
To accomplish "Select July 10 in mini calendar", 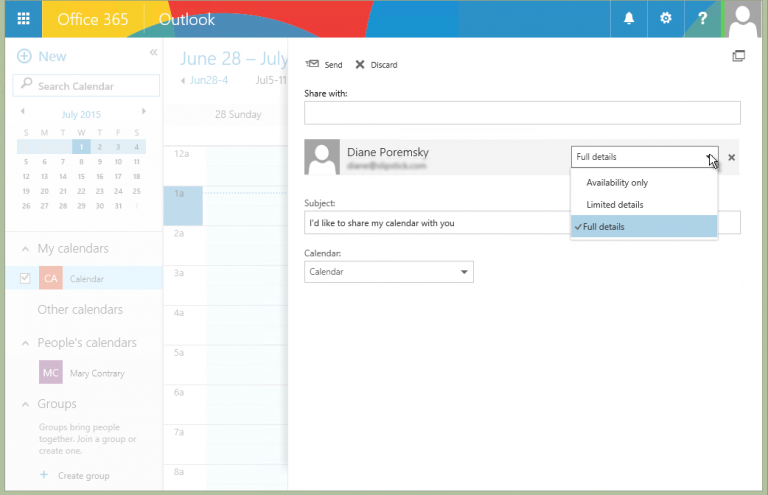I will click(x=118, y=162).
